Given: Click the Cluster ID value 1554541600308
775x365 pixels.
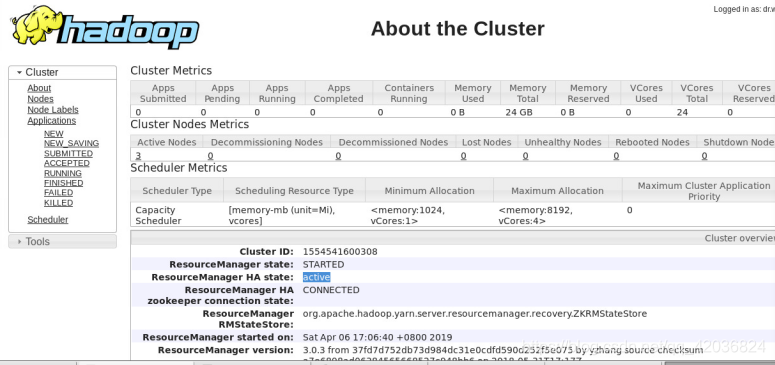Looking at the screenshot, I should 340,252.
